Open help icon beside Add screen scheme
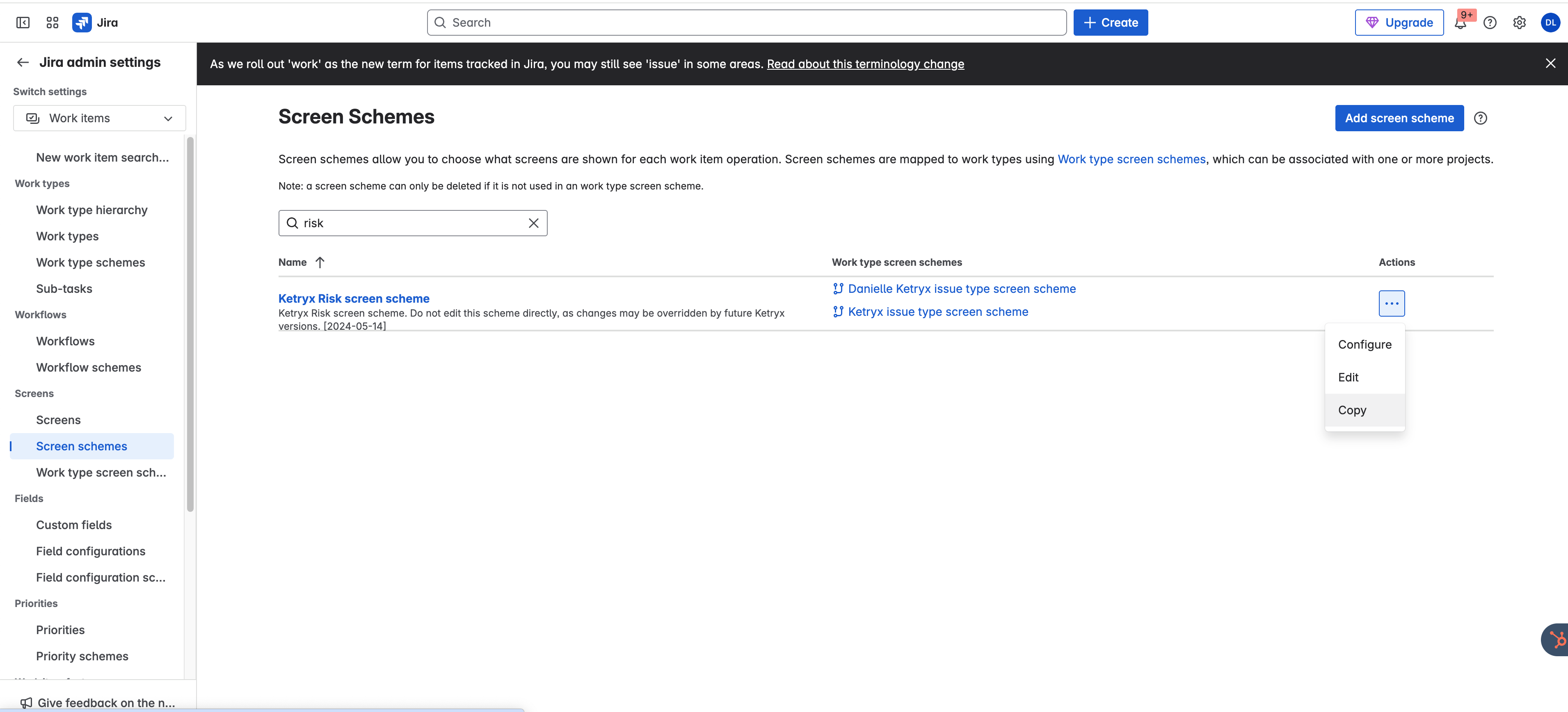Image resolution: width=1568 pixels, height=712 pixels. [1480, 118]
